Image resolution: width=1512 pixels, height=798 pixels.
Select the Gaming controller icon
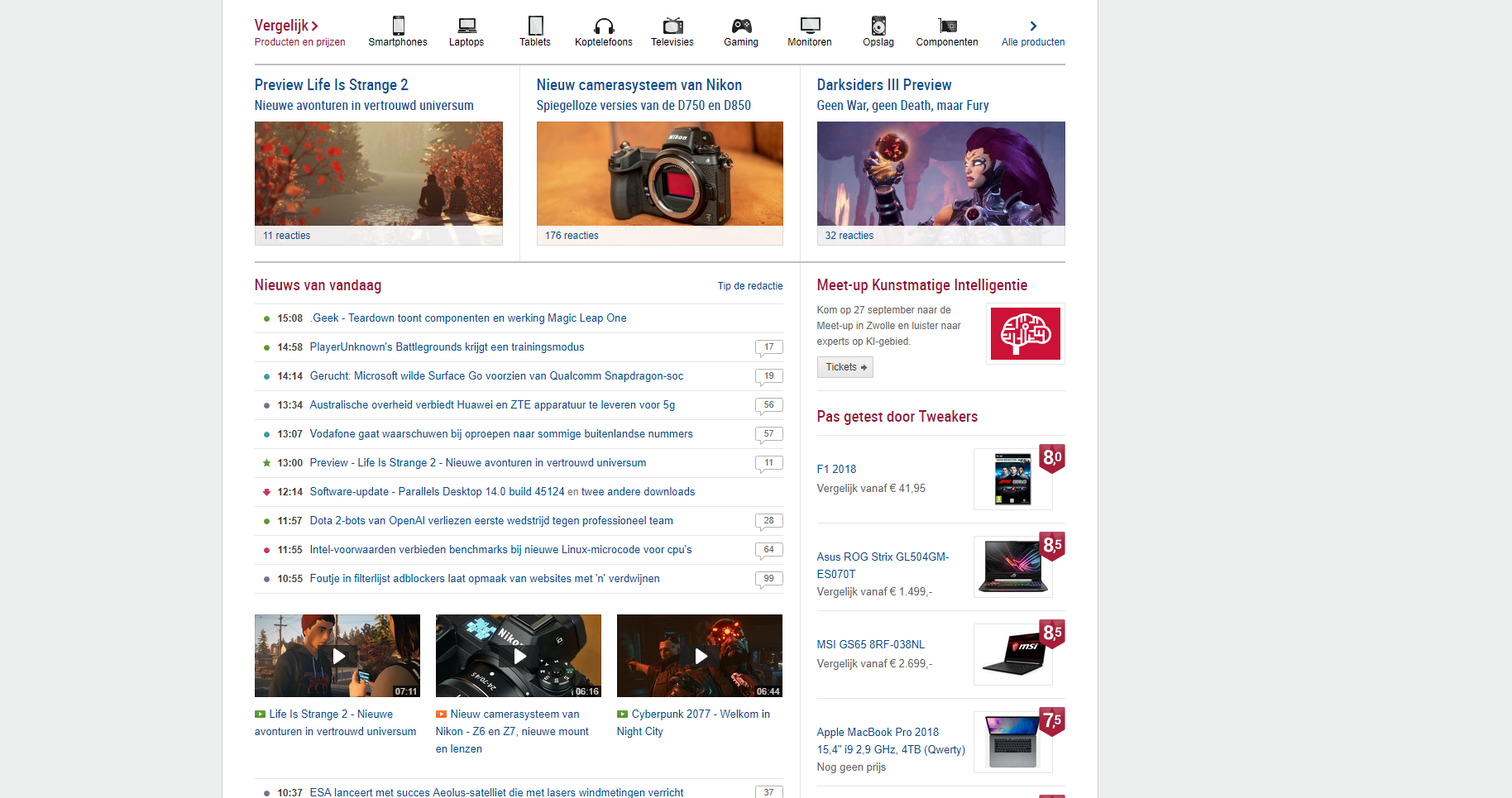coord(741,26)
